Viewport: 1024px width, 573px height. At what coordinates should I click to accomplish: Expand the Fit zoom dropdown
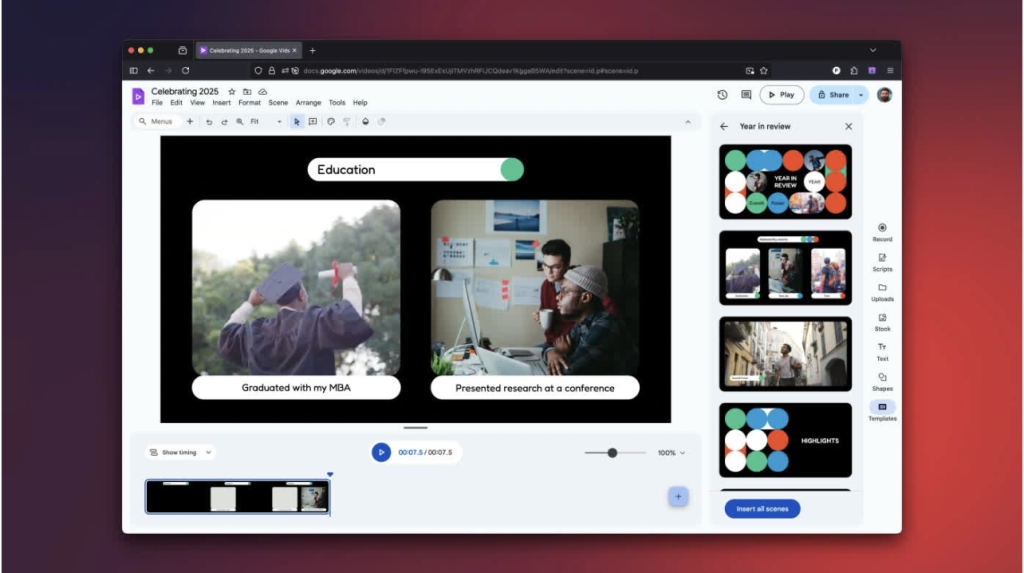266,122
